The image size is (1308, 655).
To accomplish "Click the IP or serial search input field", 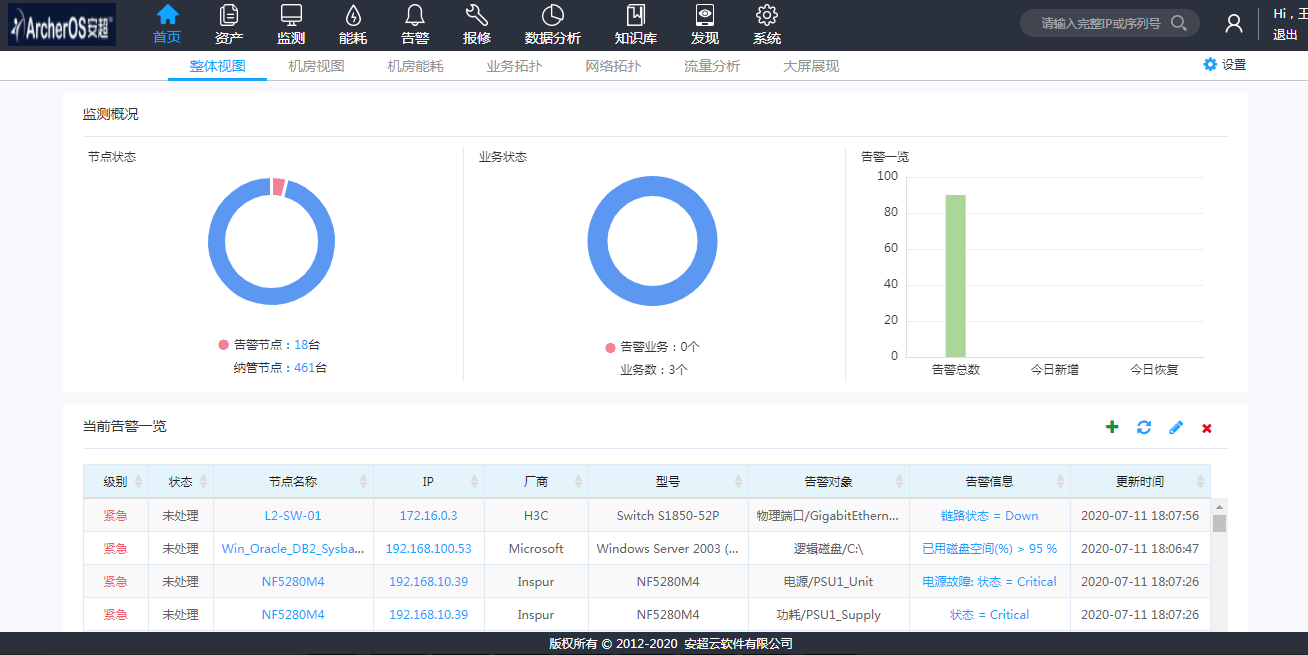I will pos(1100,22).
